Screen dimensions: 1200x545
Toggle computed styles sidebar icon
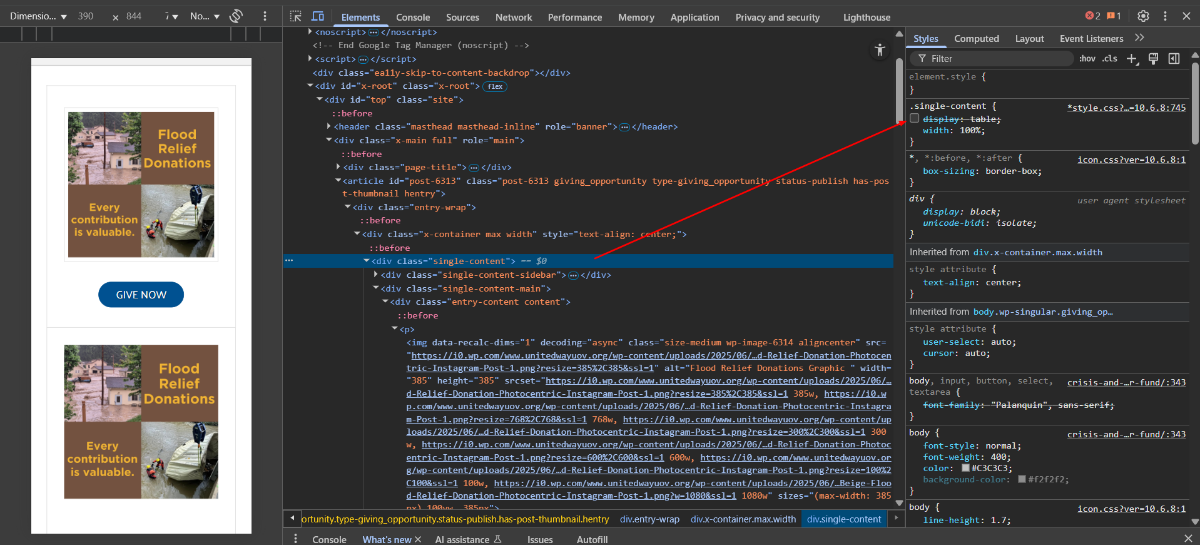1173,59
